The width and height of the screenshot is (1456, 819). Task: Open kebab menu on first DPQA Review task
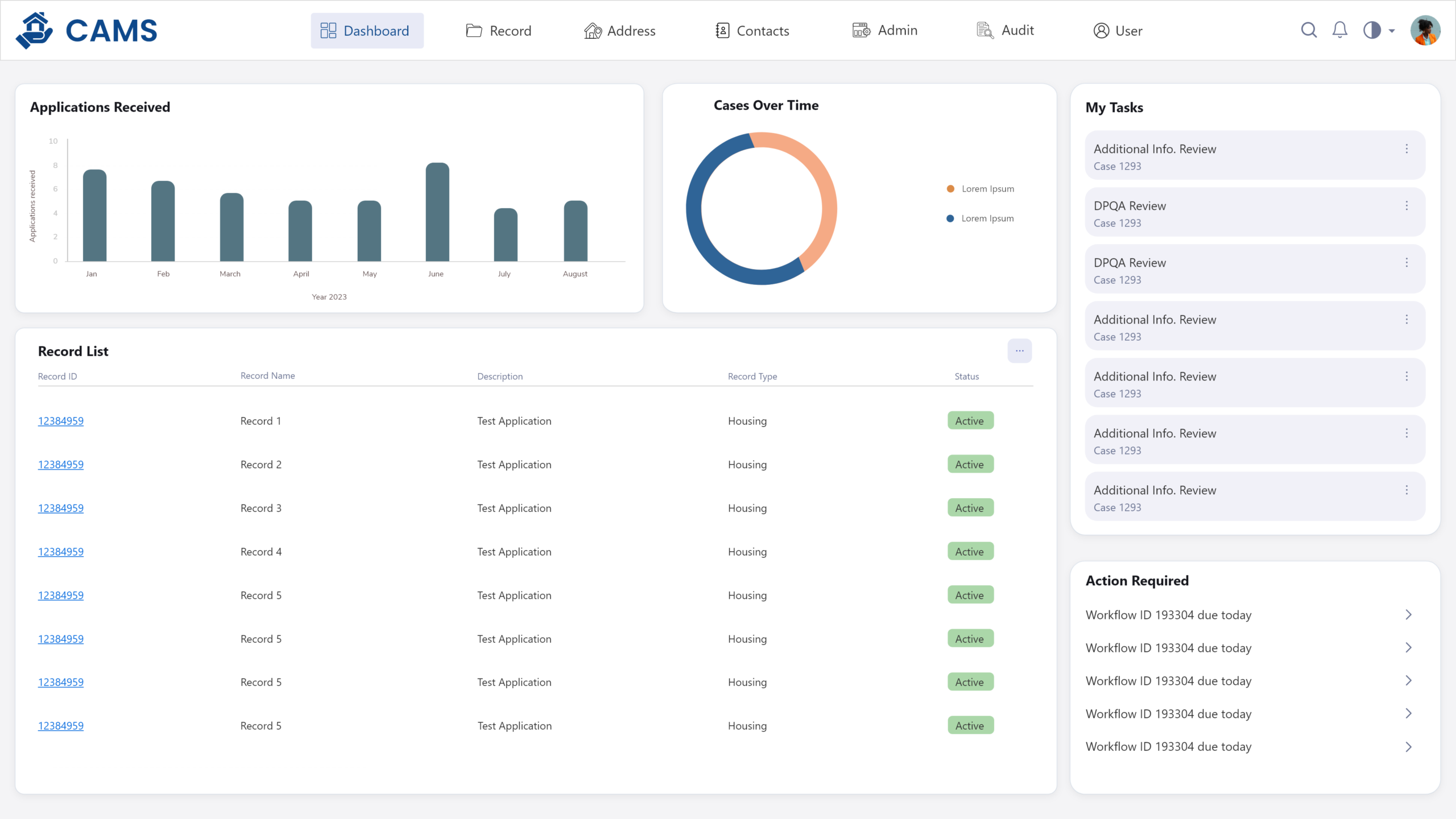point(1407,206)
